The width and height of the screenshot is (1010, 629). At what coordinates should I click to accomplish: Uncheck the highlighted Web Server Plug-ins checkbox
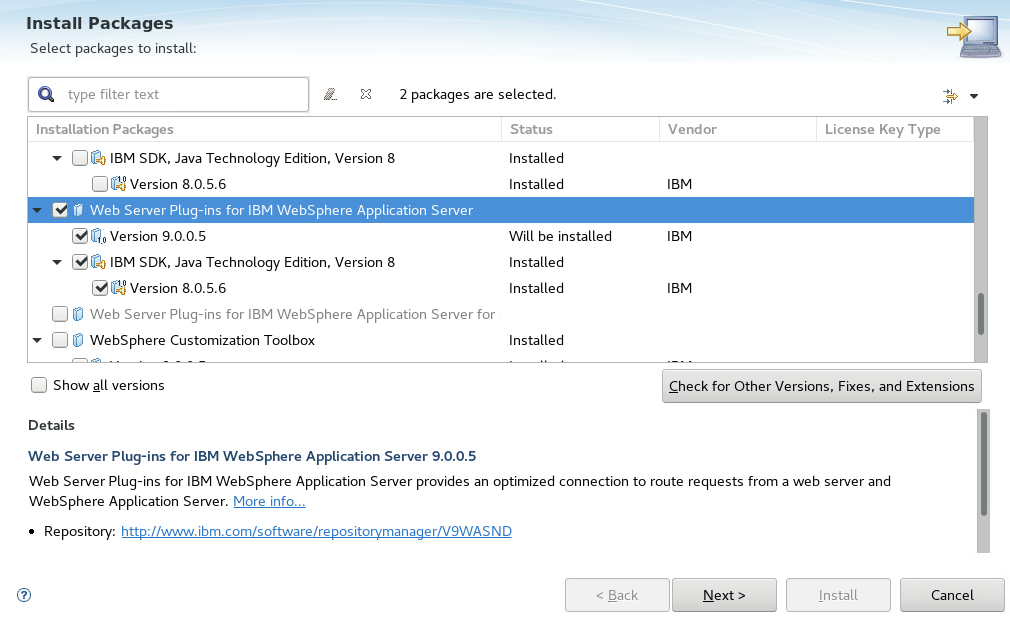click(x=60, y=210)
